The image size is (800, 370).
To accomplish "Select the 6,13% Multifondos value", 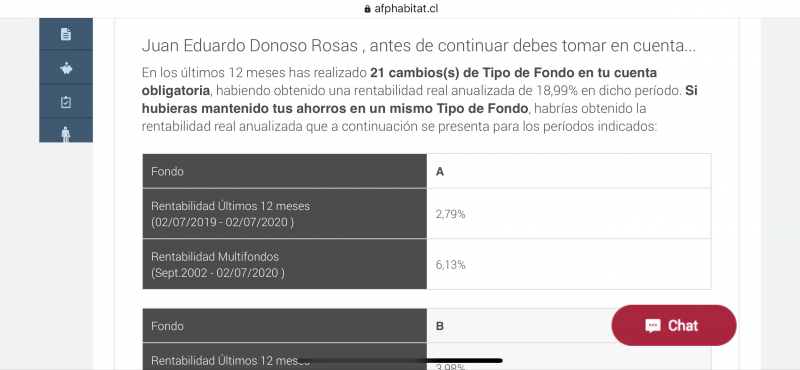I will pos(451,265).
